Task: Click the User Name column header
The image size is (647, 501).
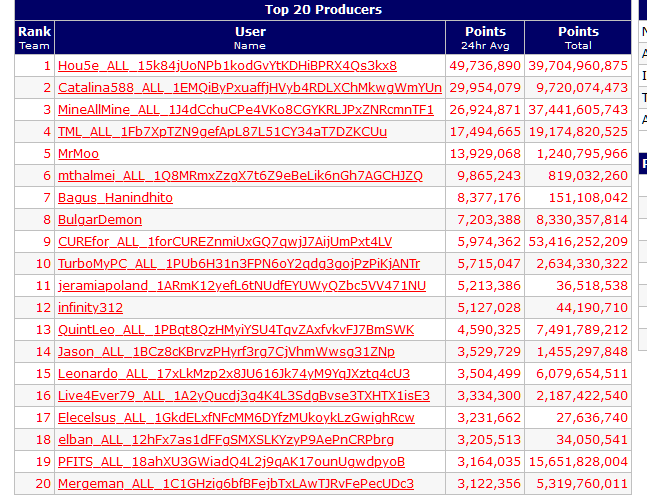Action: 250,38
